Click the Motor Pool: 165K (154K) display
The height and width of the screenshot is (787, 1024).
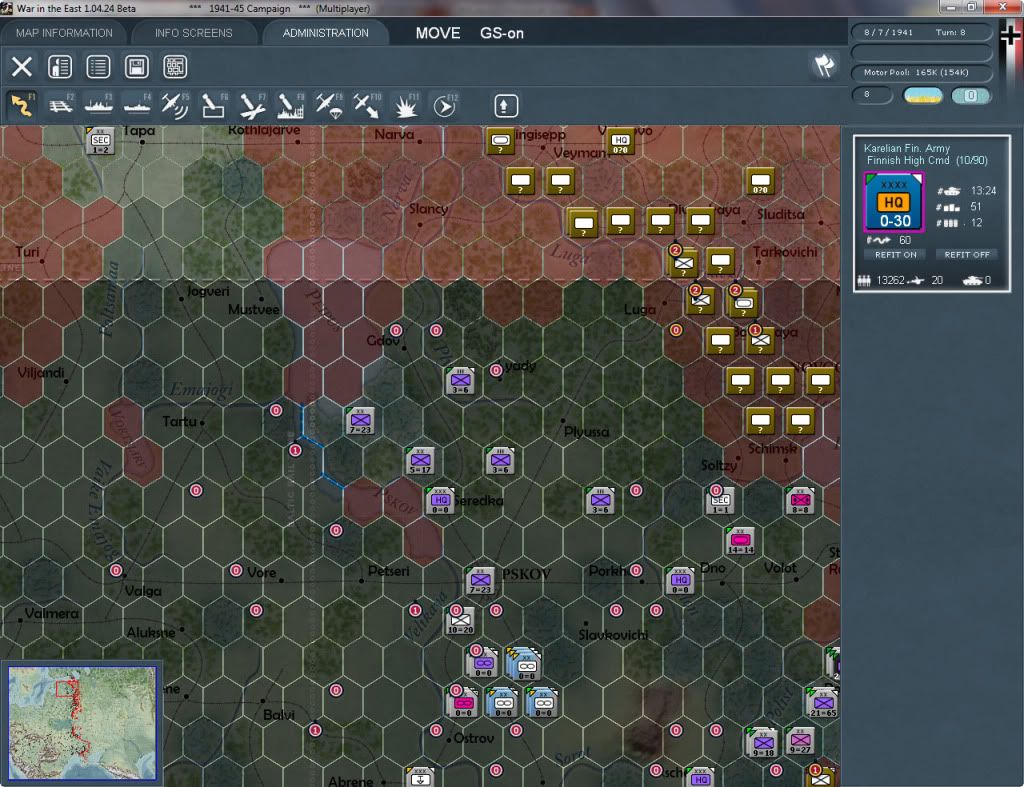tap(921, 72)
